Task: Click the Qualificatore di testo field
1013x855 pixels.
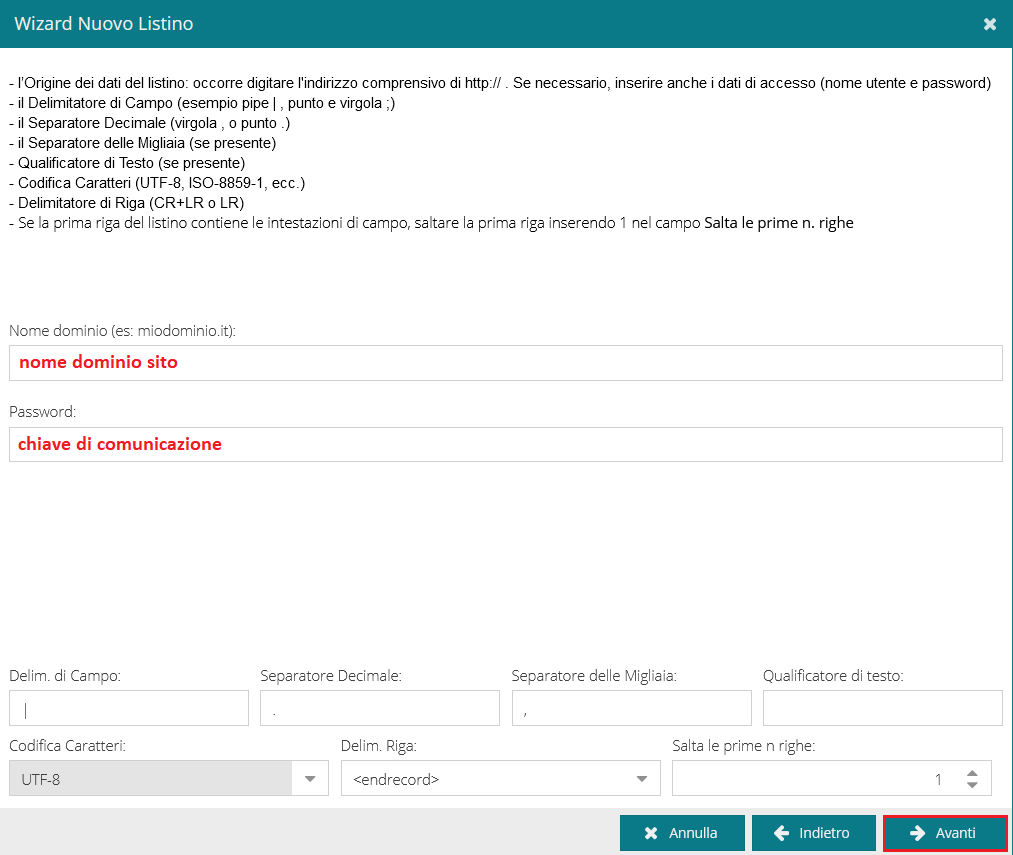Action: tap(882, 708)
